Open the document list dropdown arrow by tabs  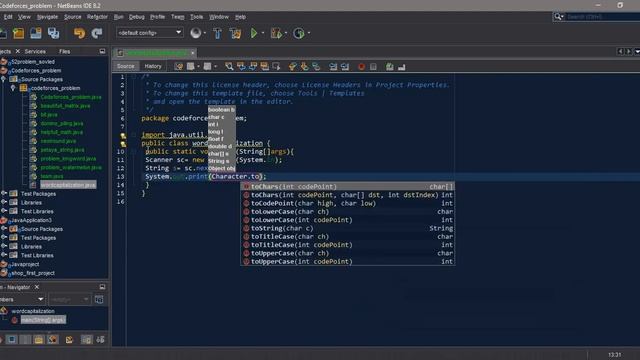637,51
